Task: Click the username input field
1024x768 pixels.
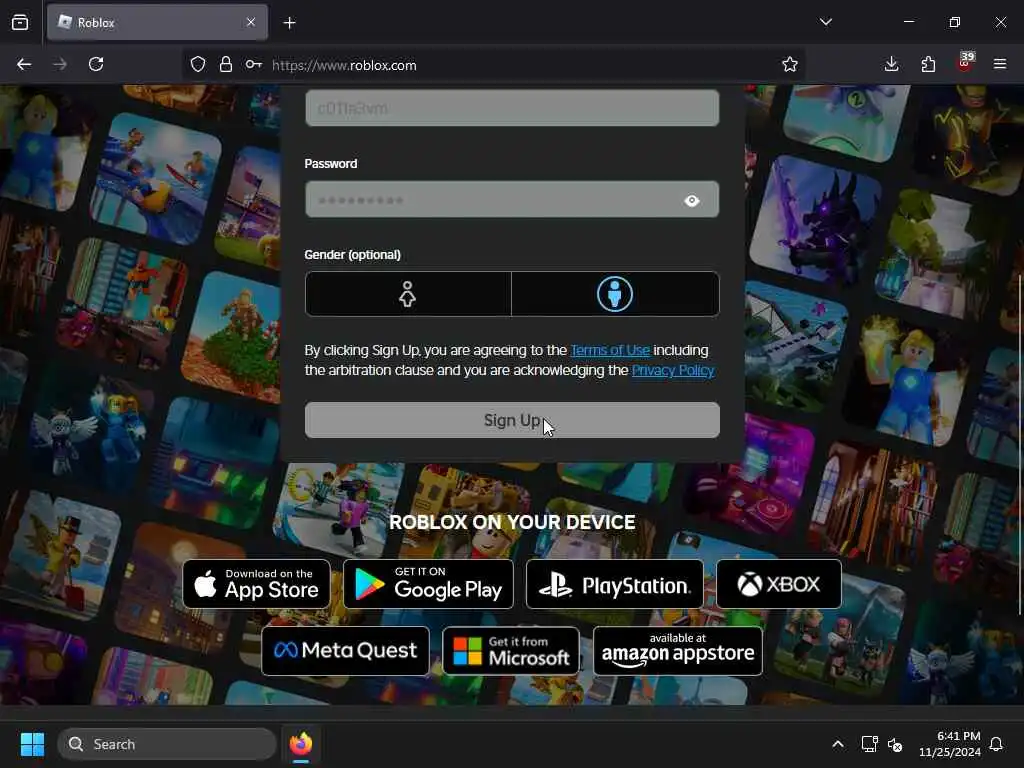Action: pyautogui.click(x=512, y=108)
